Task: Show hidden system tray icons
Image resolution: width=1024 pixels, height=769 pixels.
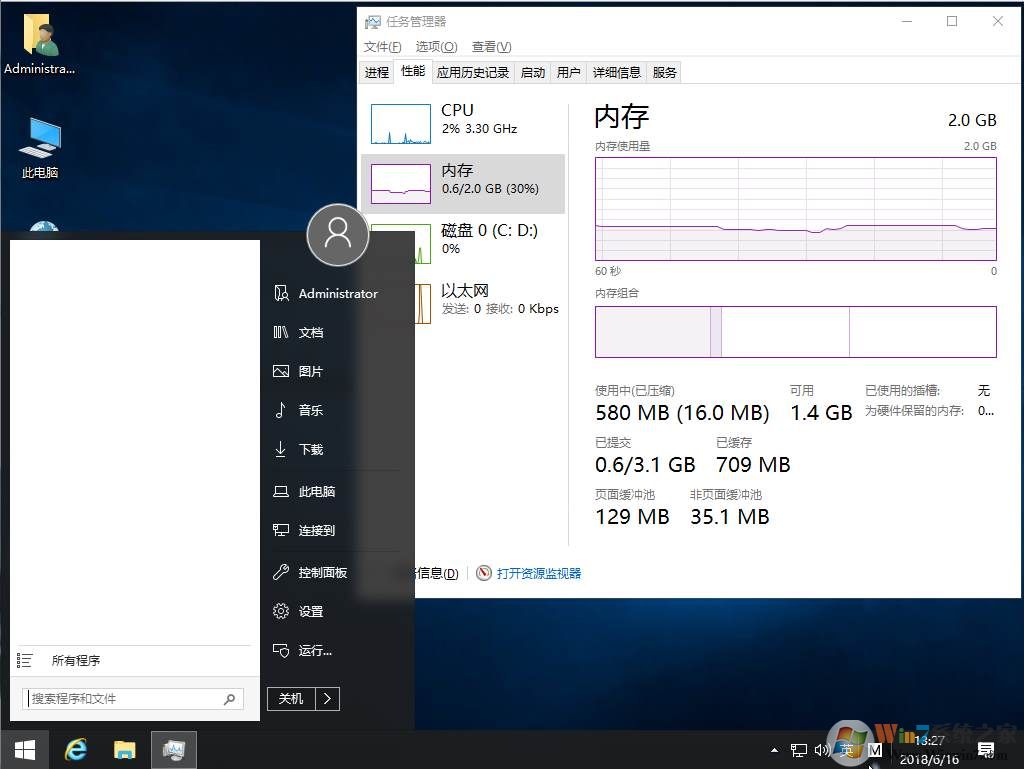Action: pos(774,749)
